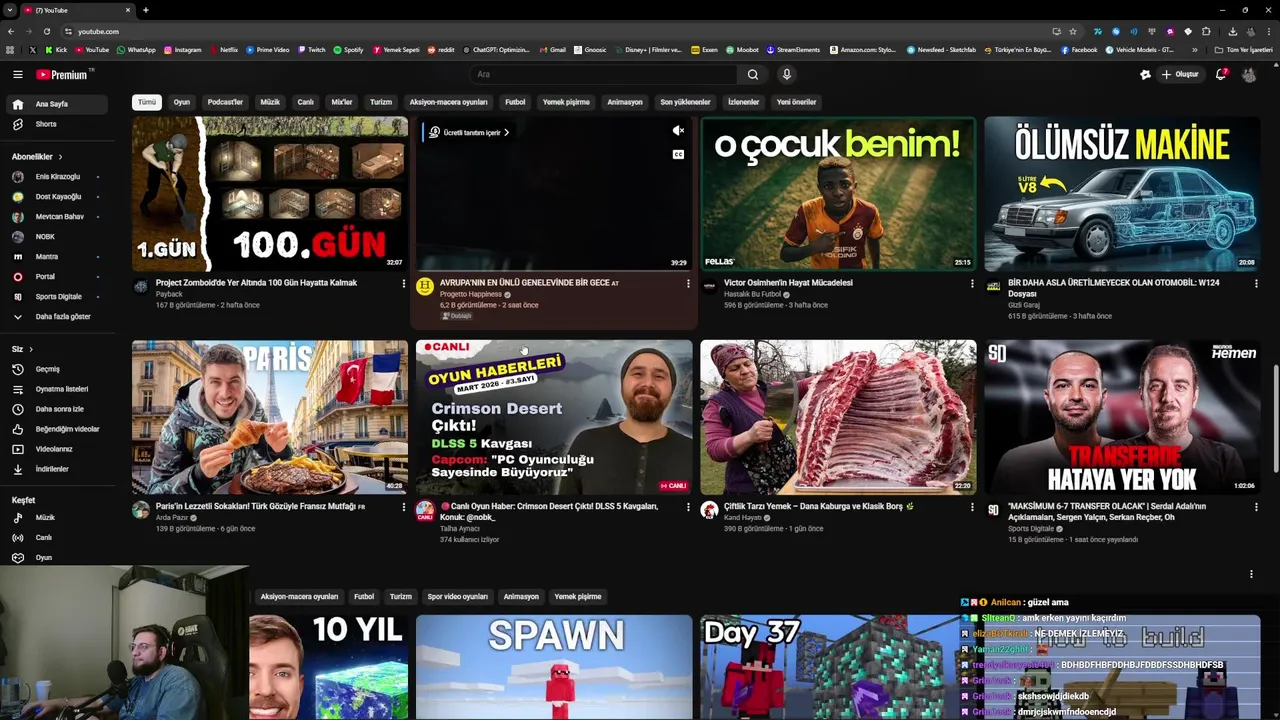Screen dimensions: 1280x720
Task: Open Arda Pazır channel link
Action: pyautogui.click(x=172, y=517)
